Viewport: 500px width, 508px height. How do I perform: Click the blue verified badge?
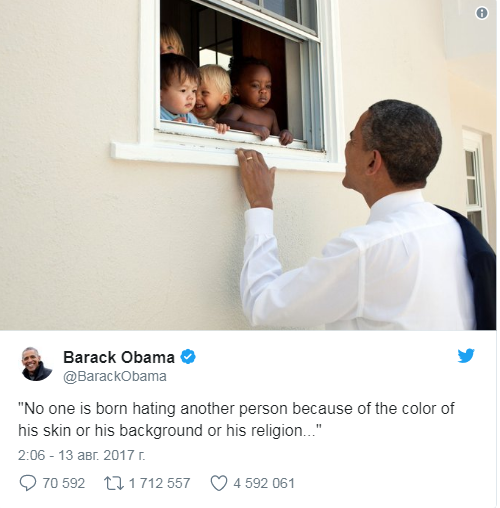pyautogui.click(x=188, y=357)
